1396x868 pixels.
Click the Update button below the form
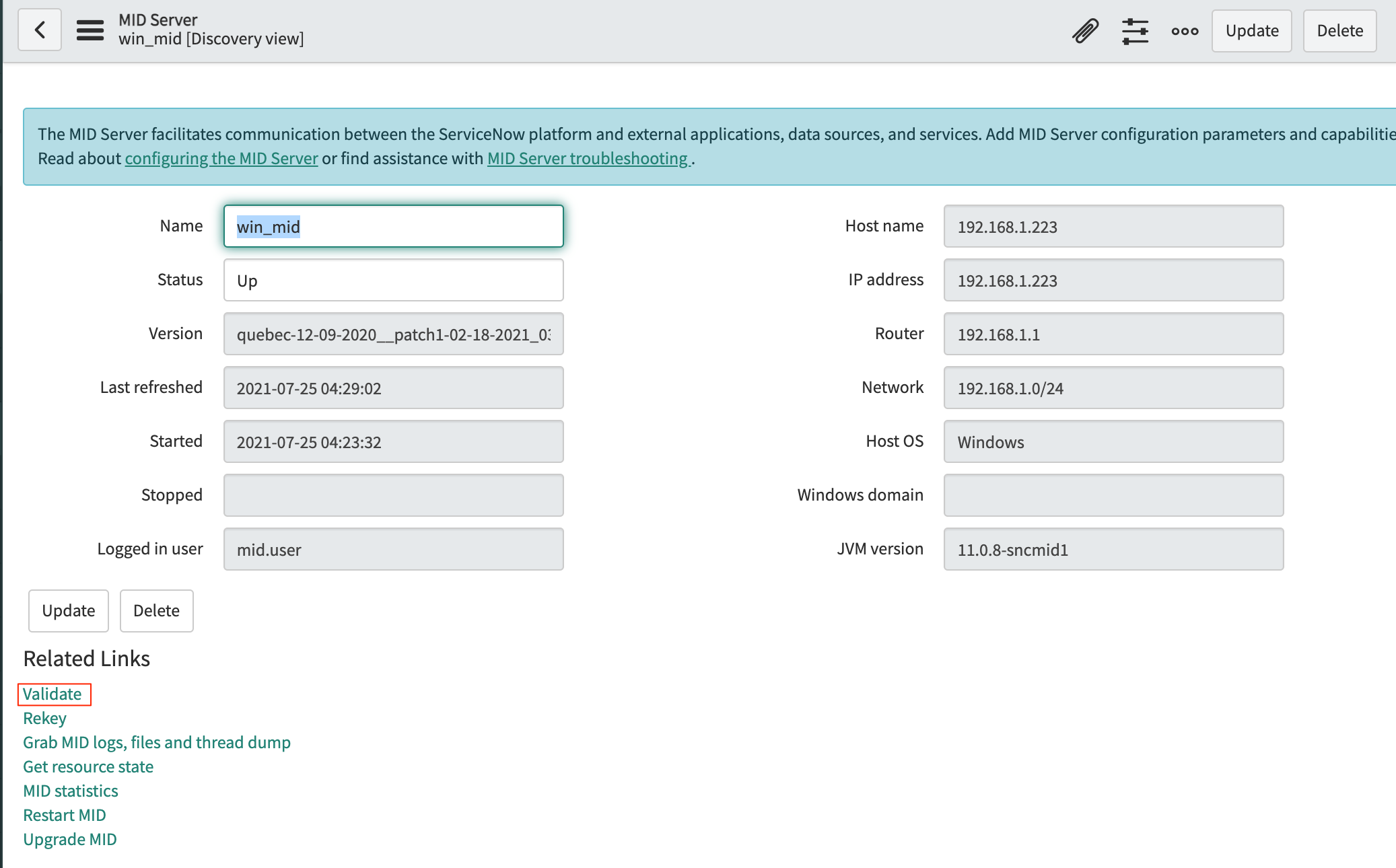point(68,610)
